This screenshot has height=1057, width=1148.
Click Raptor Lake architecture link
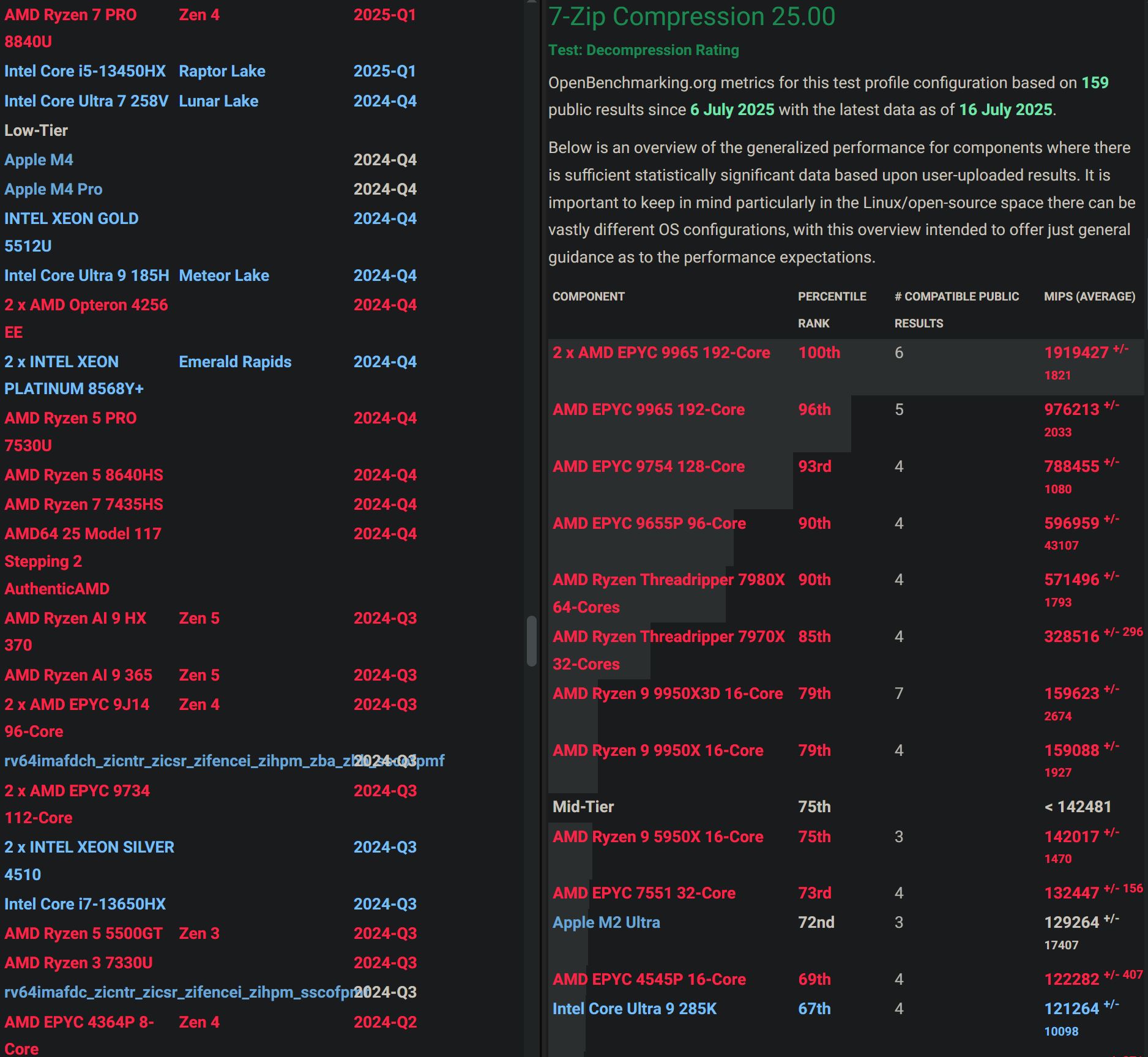(222, 71)
